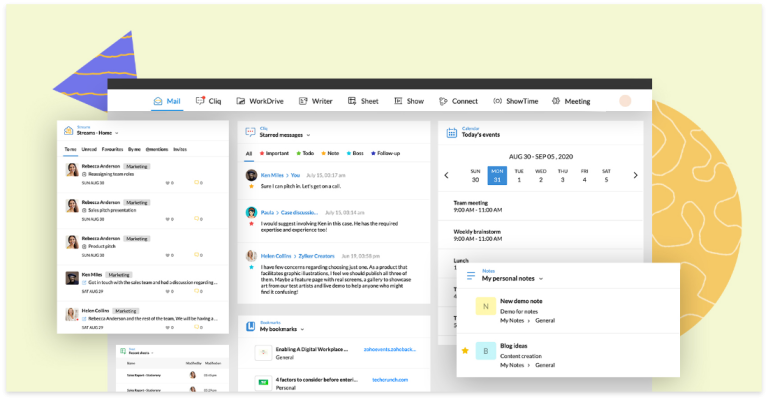Select the Mail tab in the top bar
Viewport: 768px width, 400px height.
click(166, 101)
